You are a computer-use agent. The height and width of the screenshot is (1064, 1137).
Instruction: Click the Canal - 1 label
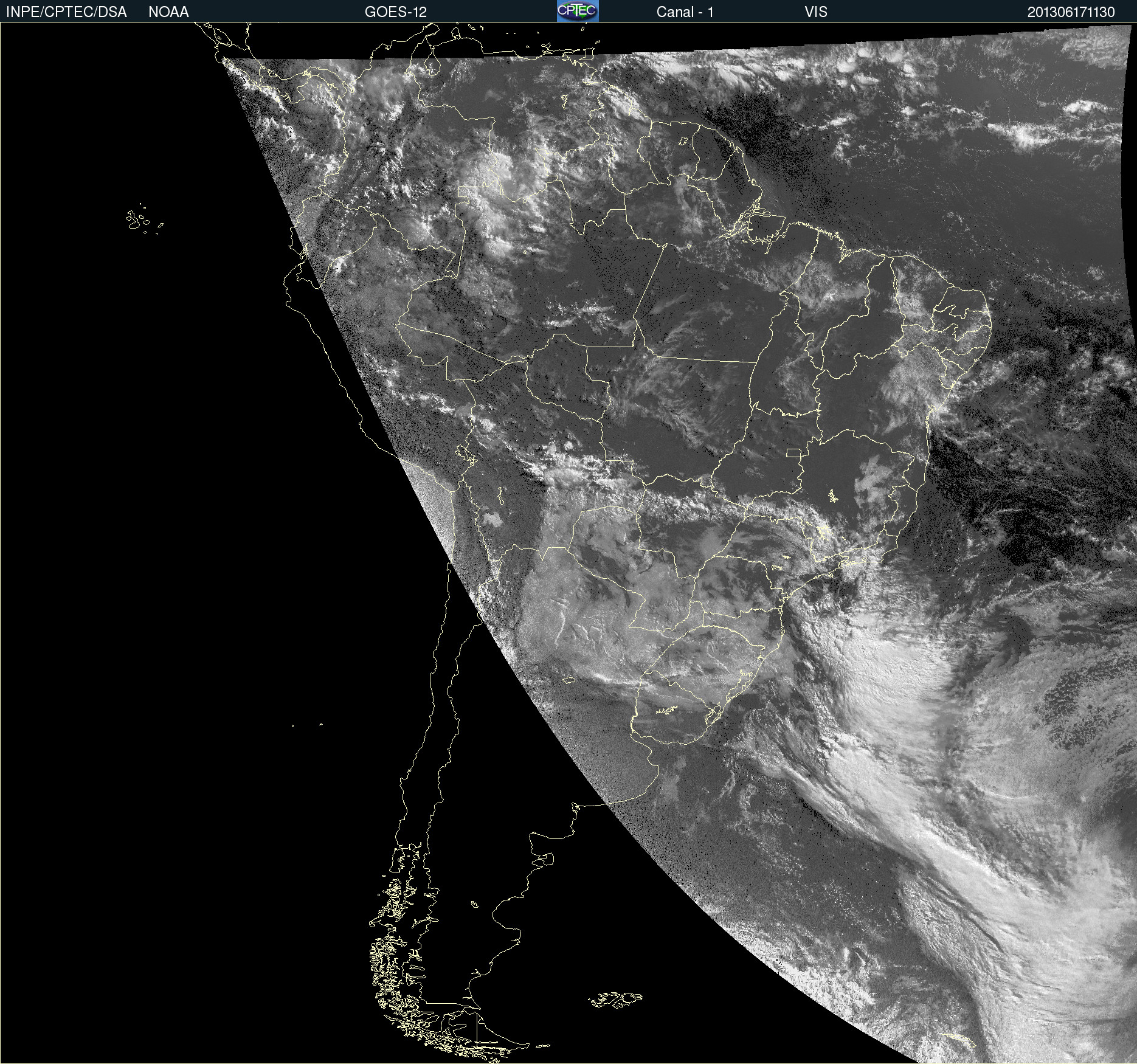pyautogui.click(x=685, y=12)
